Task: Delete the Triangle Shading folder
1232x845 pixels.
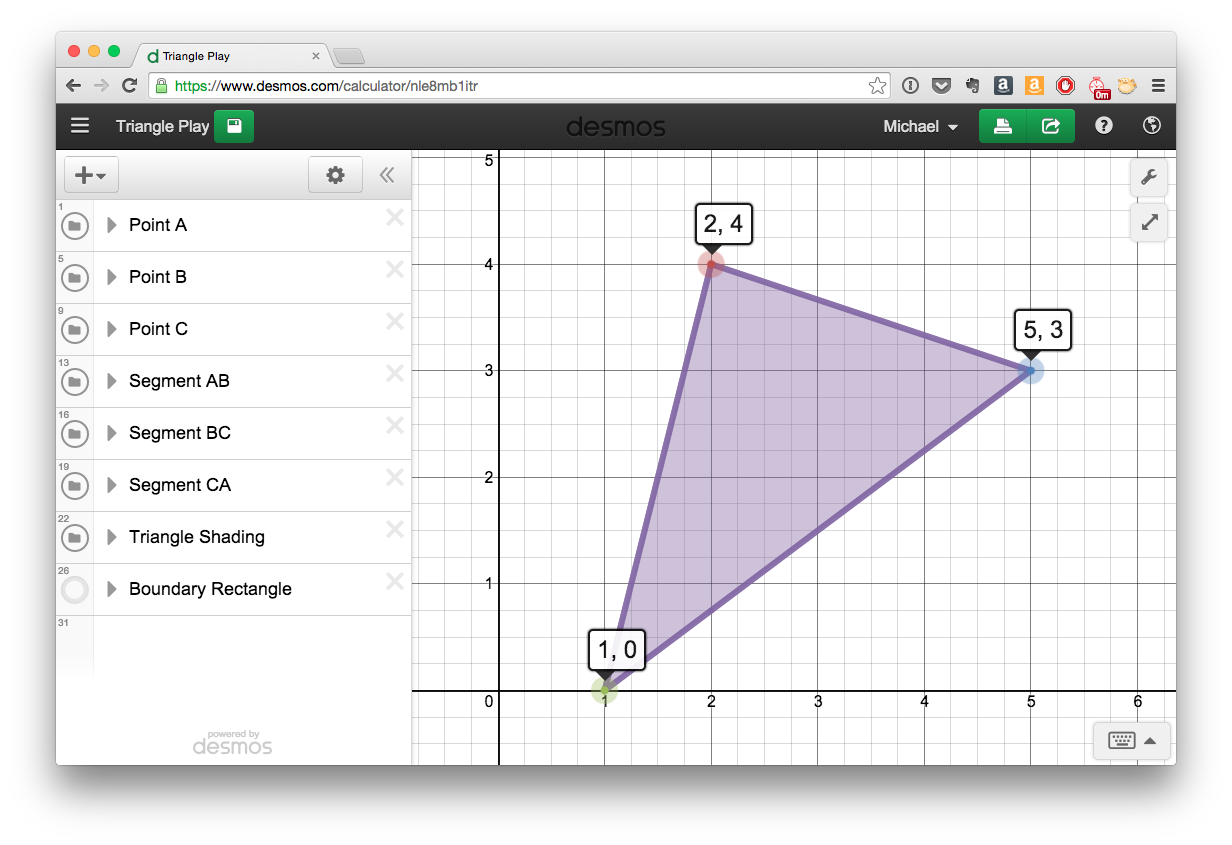Action: pyautogui.click(x=395, y=530)
